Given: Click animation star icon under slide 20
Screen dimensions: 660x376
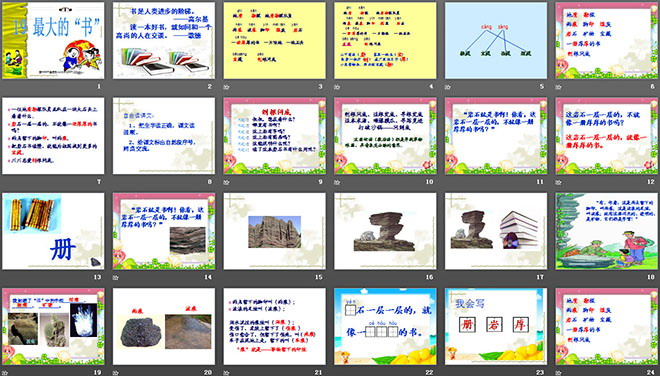Looking at the screenshot, I should point(116,373).
